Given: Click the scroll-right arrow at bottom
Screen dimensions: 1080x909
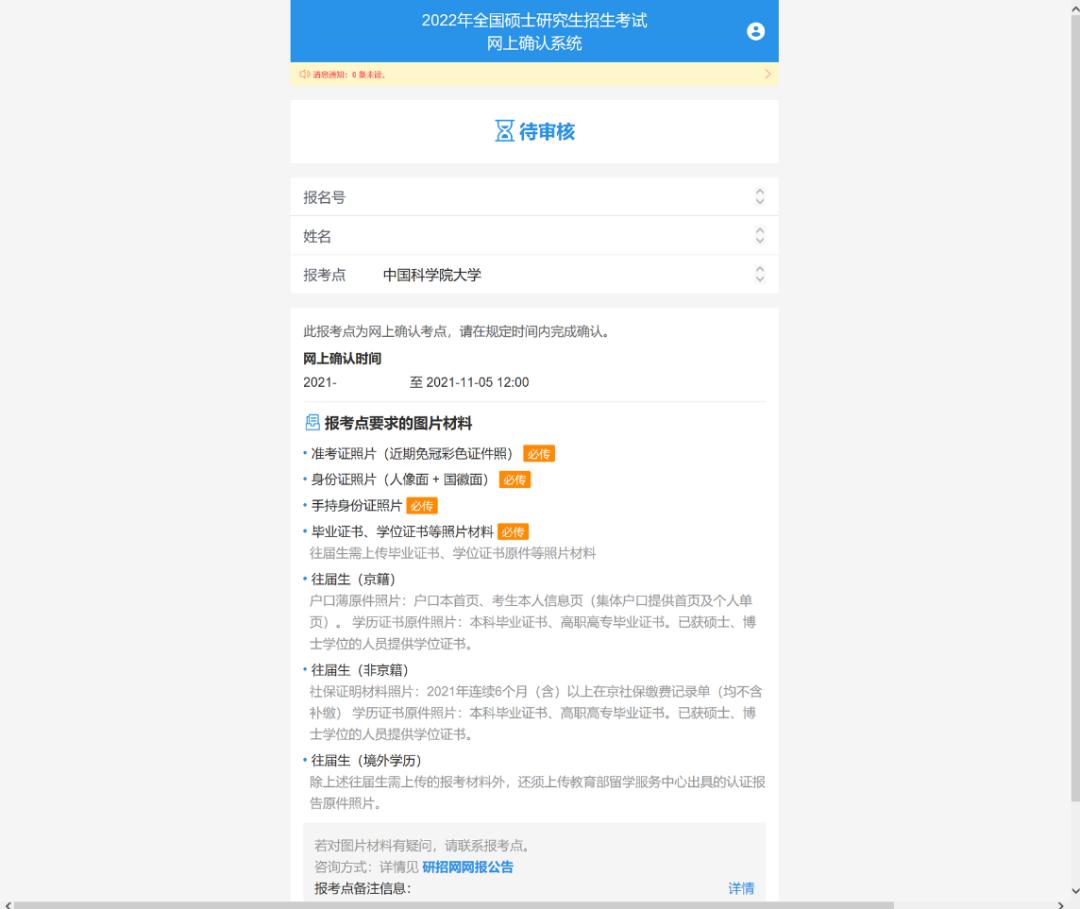Looking at the screenshot, I should click(1060, 905).
